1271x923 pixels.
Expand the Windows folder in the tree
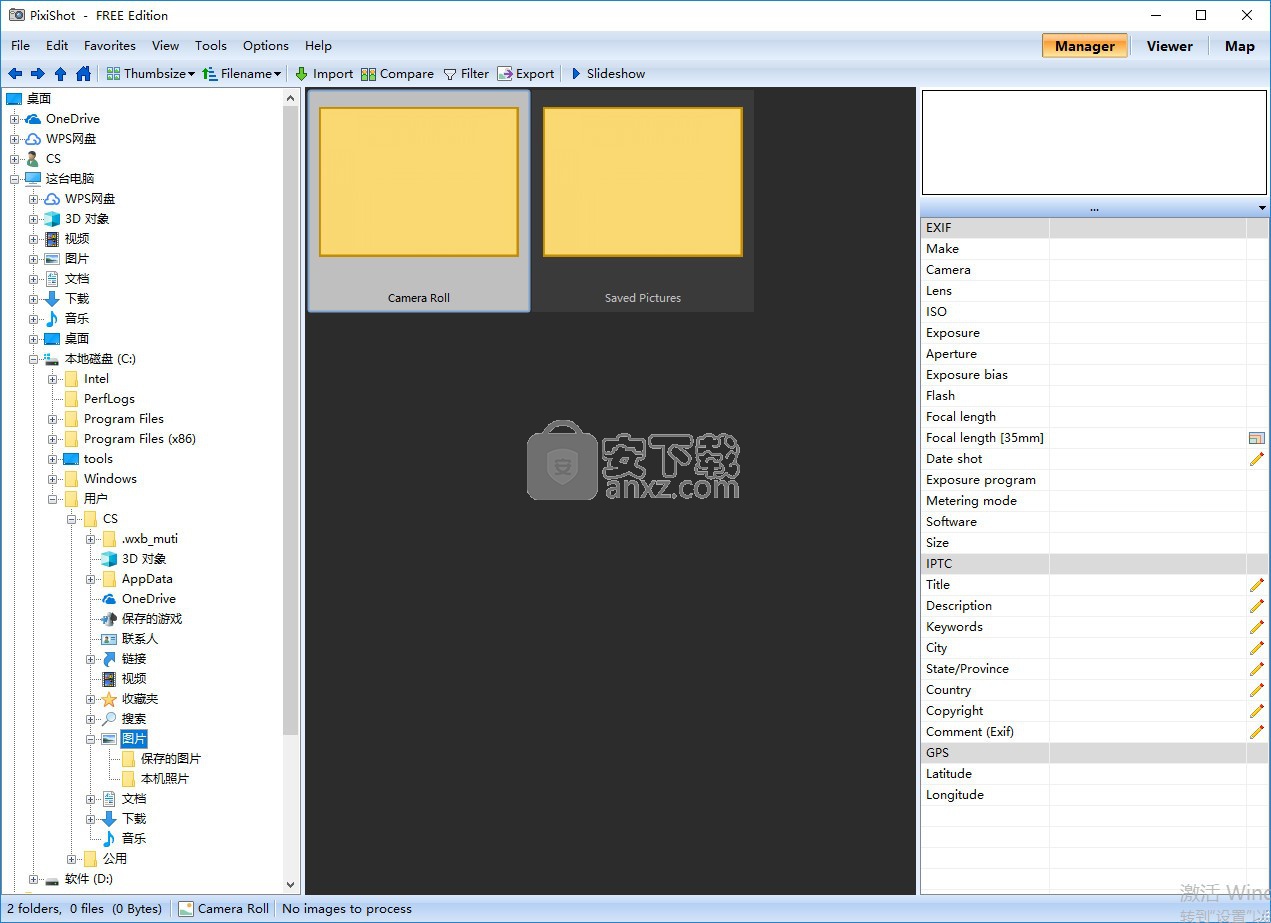53,479
